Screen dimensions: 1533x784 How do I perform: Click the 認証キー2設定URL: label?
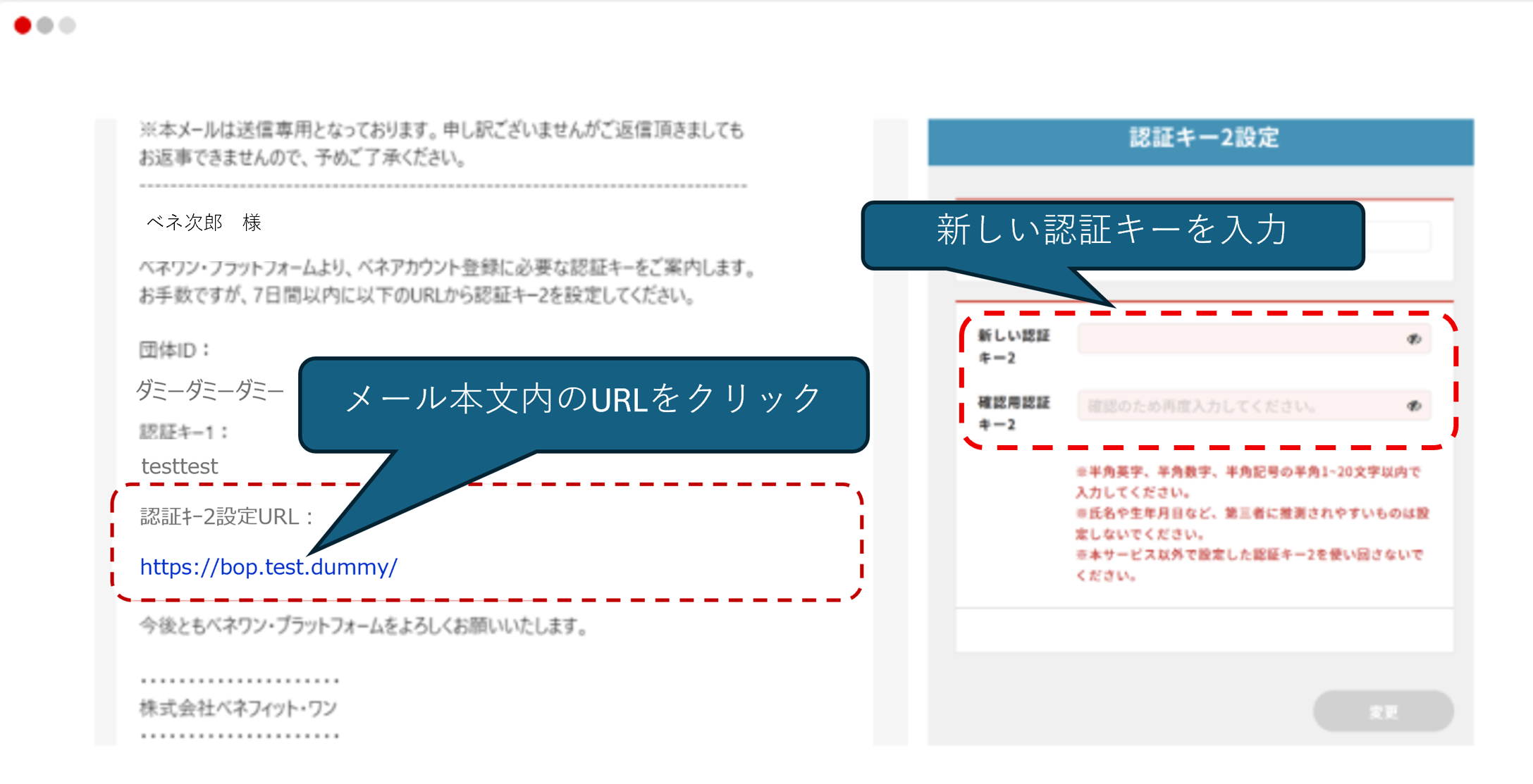(227, 517)
